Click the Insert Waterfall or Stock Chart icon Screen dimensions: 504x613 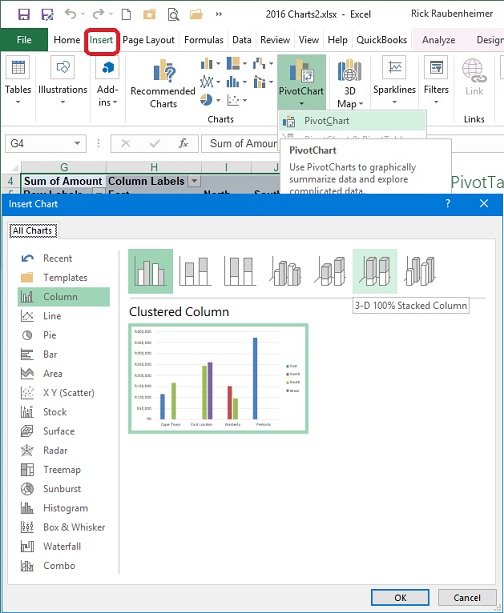[x=259, y=63]
